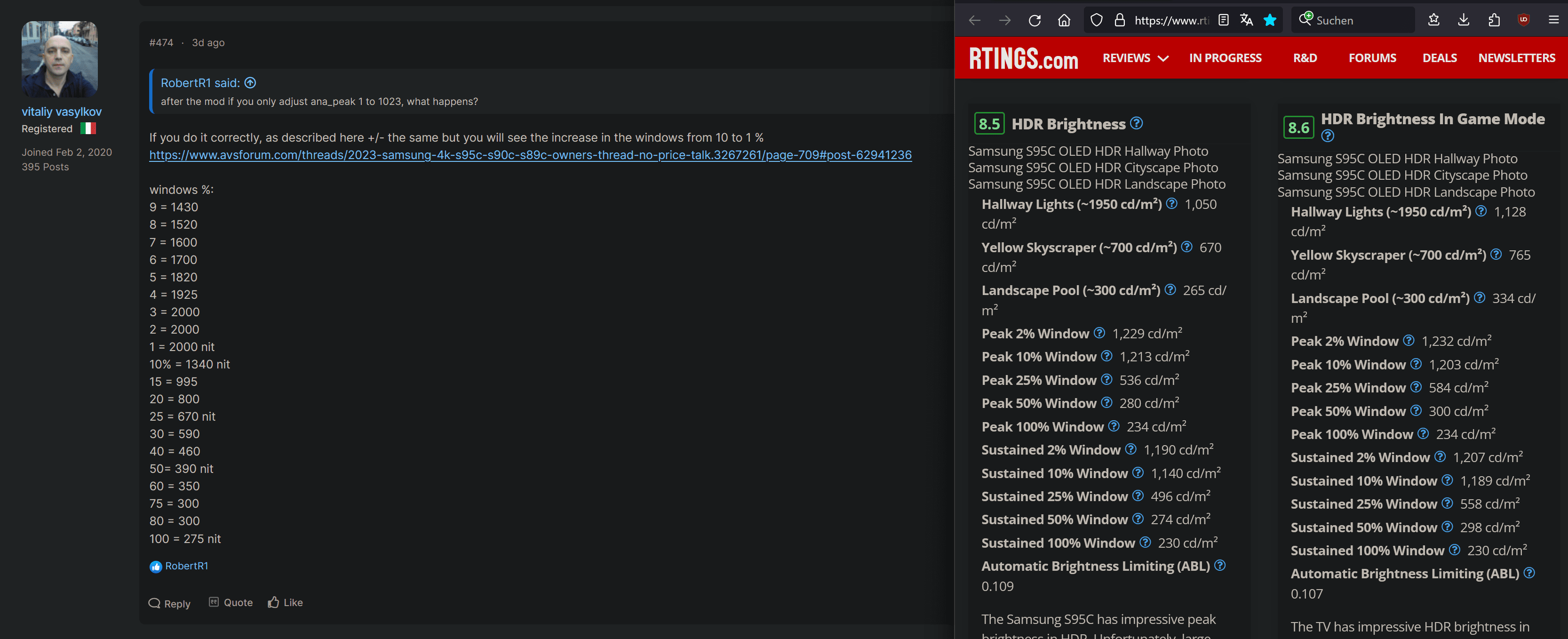This screenshot has width=1568, height=639.
Task: Open the avsforum S95C thread link
Action: 530,155
